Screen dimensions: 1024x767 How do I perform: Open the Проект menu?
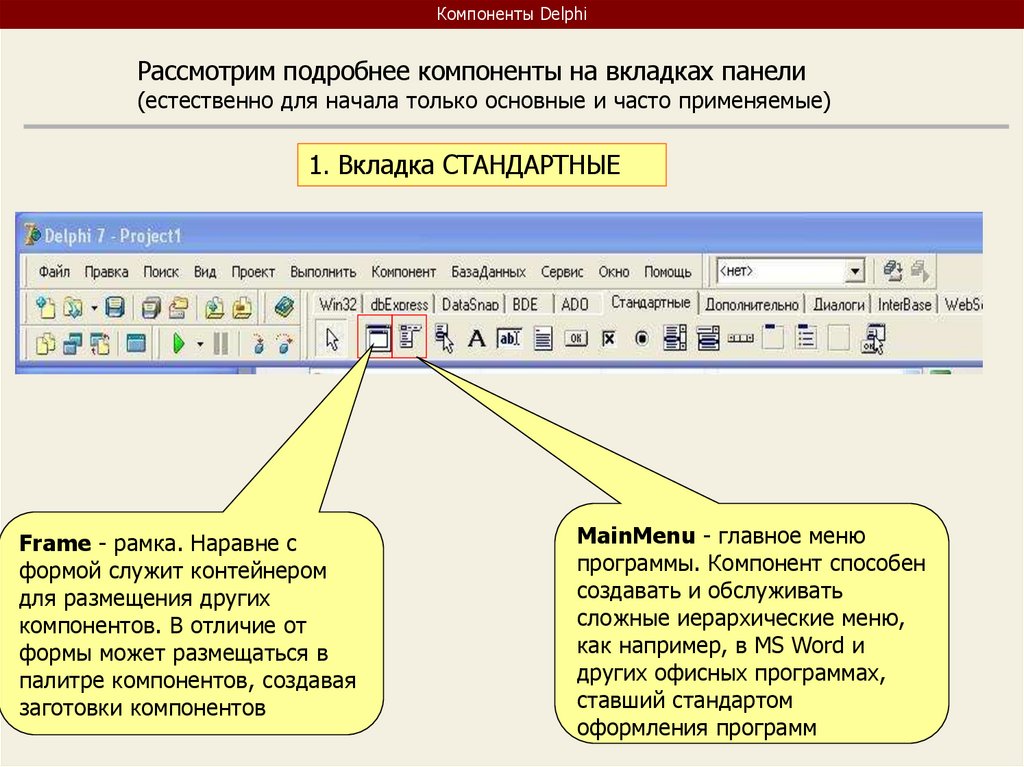253,271
